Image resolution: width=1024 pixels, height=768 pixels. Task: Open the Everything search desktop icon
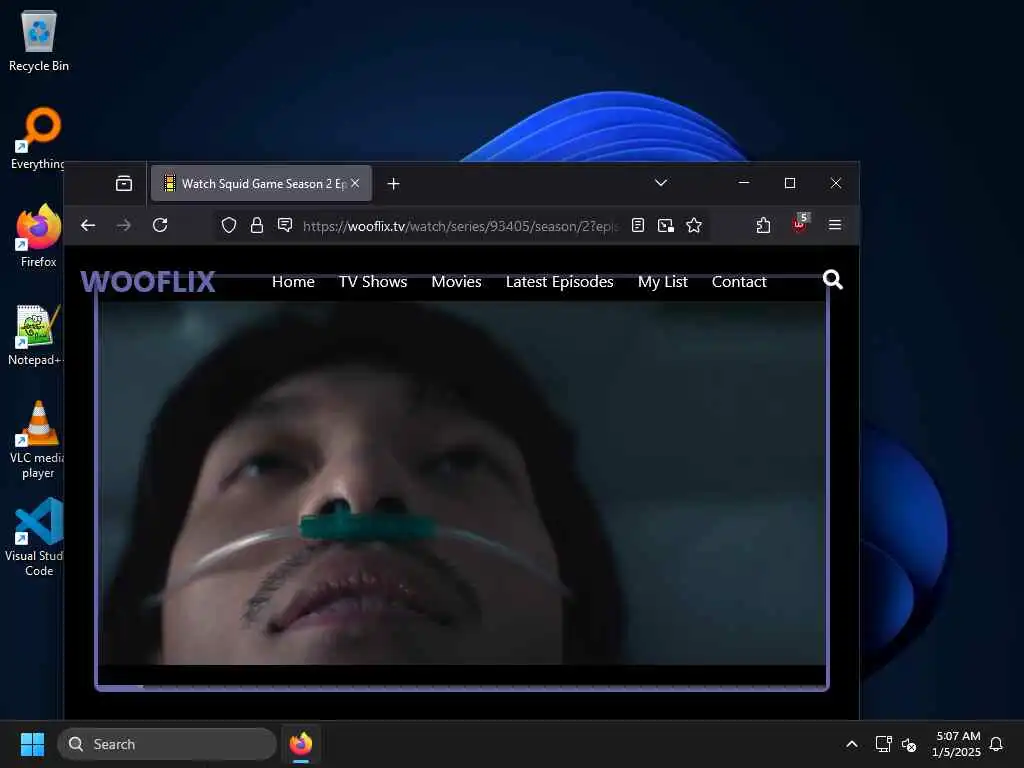[38, 138]
